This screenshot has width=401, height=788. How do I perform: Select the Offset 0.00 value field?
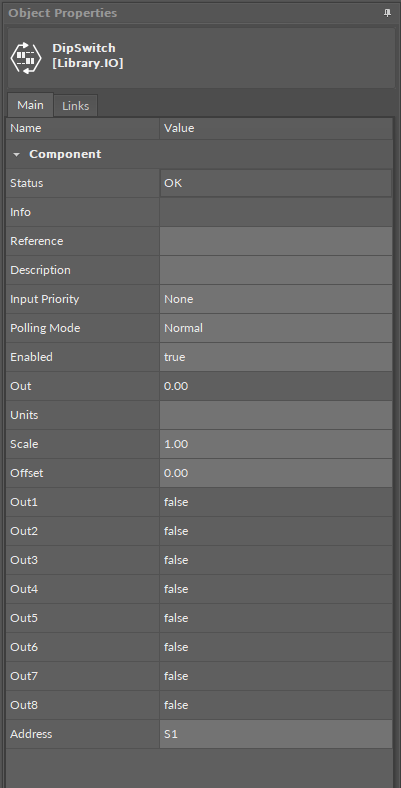275,473
